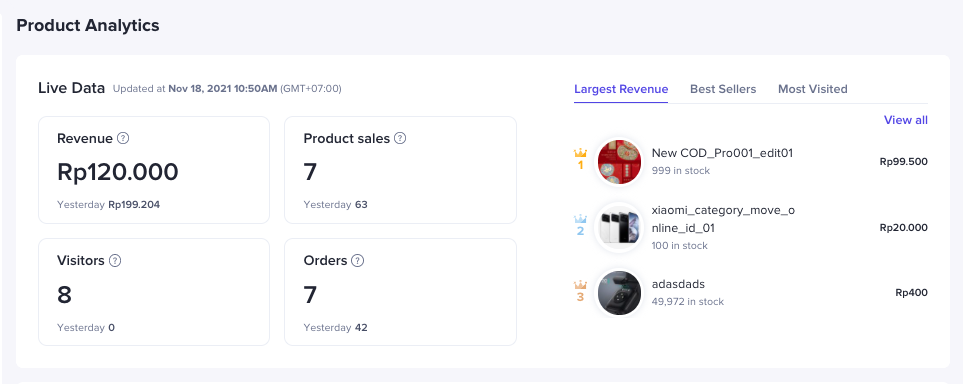Open the Visitors info tooltip icon
The image size is (963, 384).
pos(115,261)
